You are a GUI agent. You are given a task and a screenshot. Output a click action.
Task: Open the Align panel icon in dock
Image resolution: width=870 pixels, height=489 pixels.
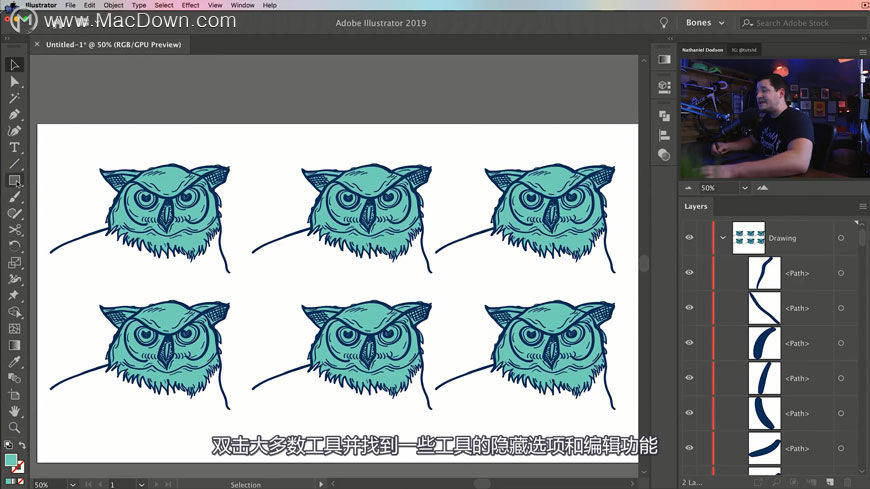tap(664, 135)
